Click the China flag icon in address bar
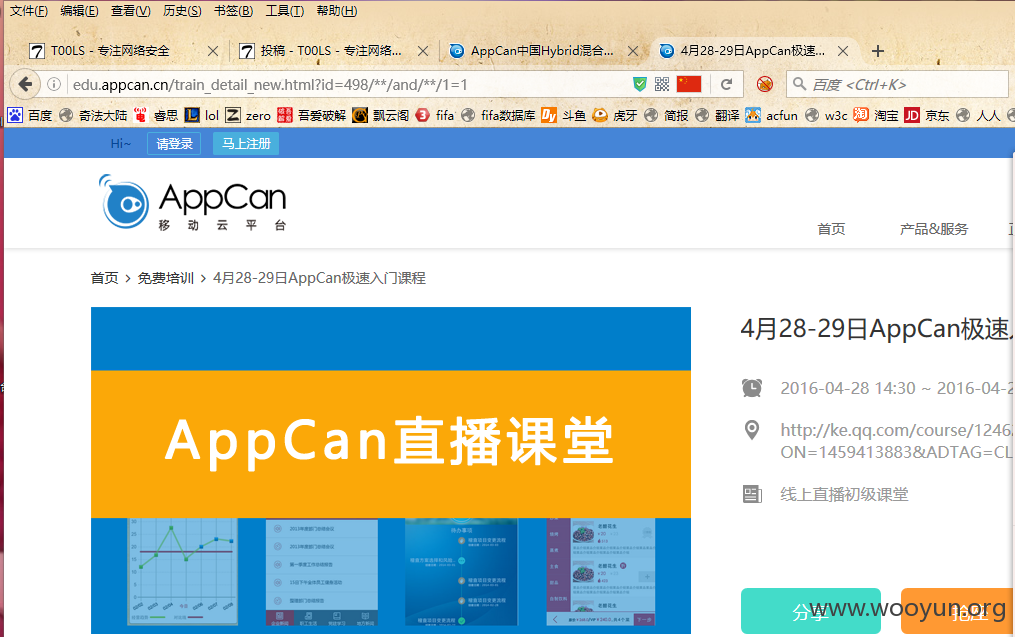Viewport: 1015px width, 637px height. coord(689,84)
